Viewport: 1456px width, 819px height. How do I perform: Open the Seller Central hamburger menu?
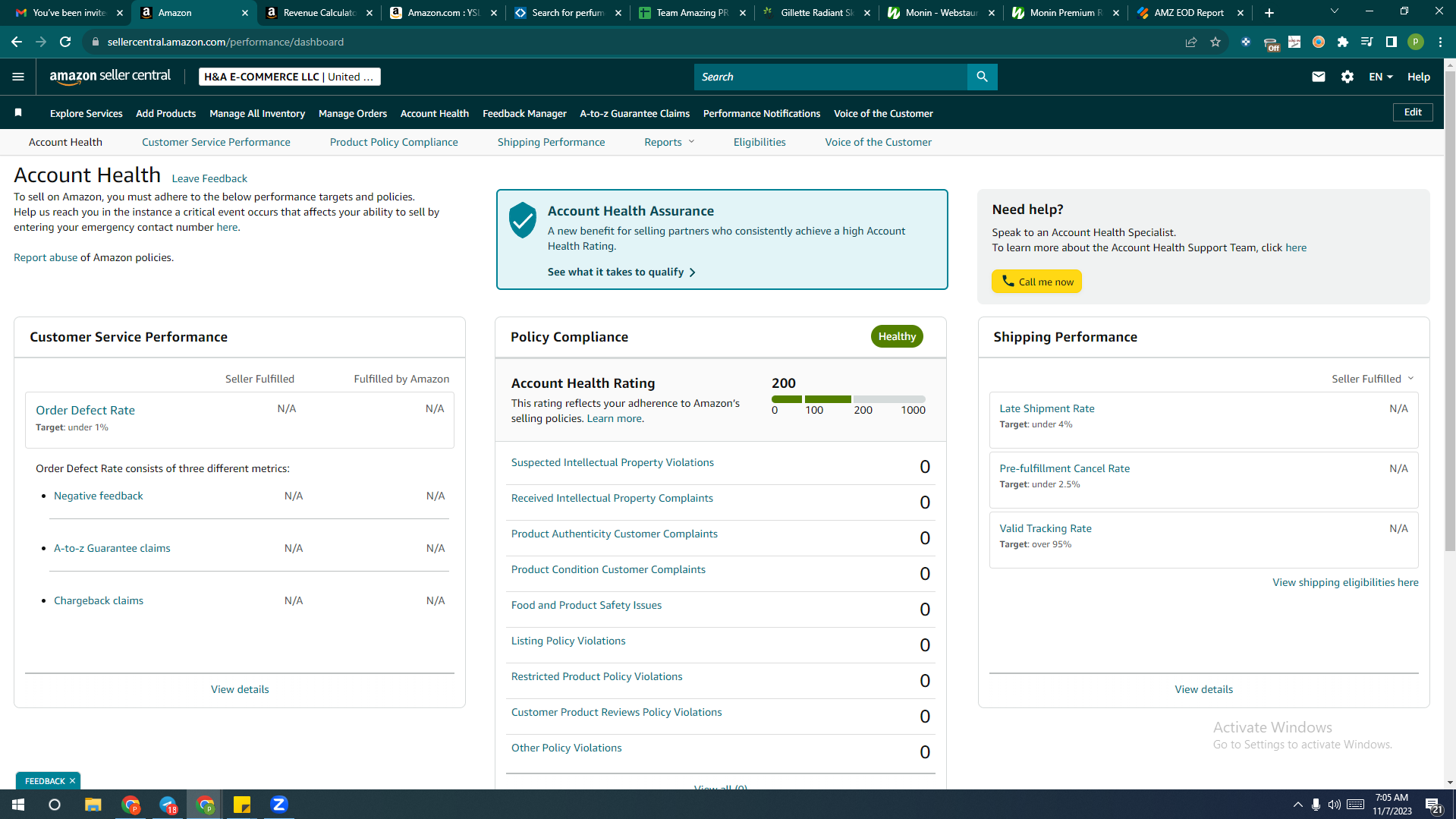[18, 77]
